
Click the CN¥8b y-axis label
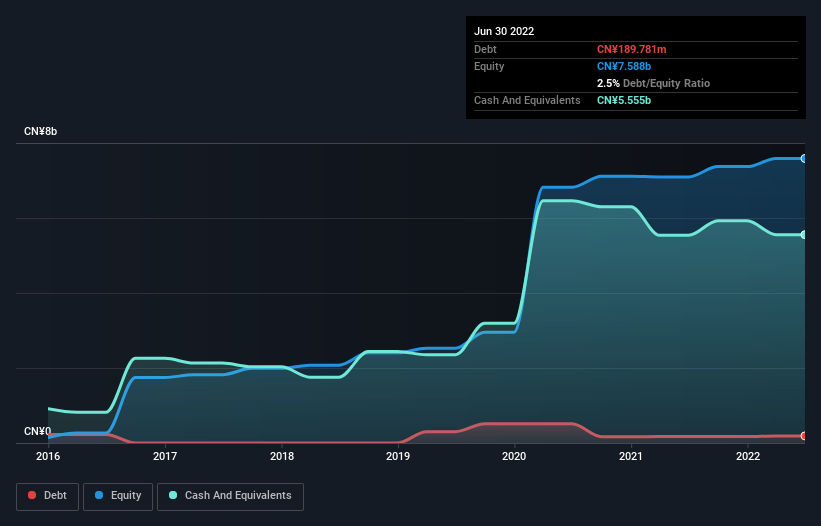[40, 131]
